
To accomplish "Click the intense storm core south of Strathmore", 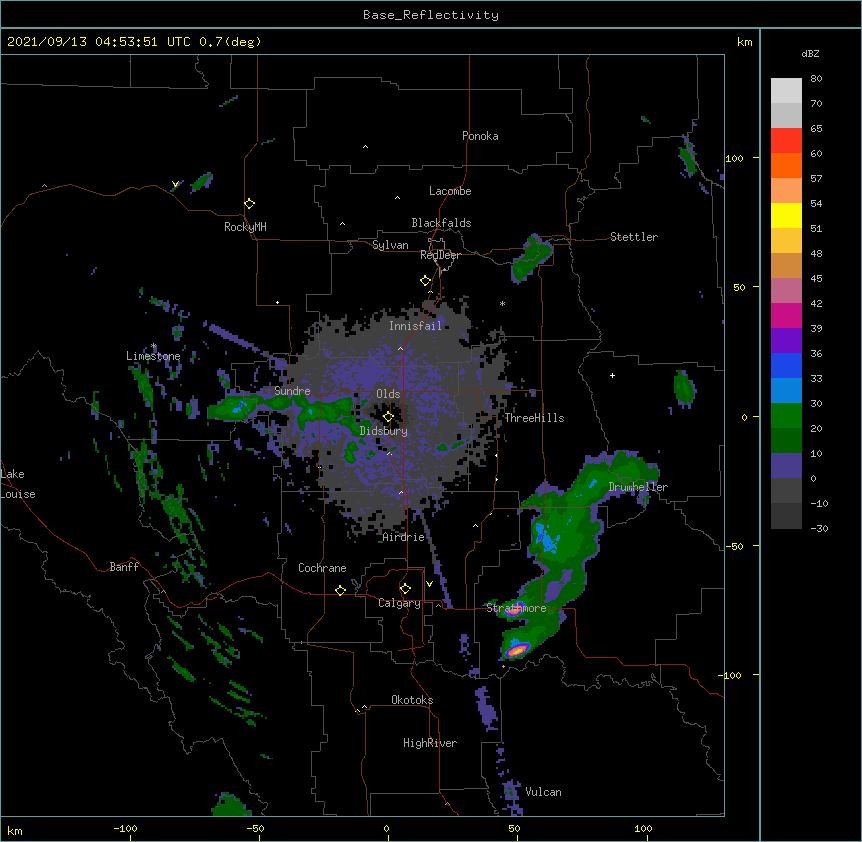I will click(517, 650).
